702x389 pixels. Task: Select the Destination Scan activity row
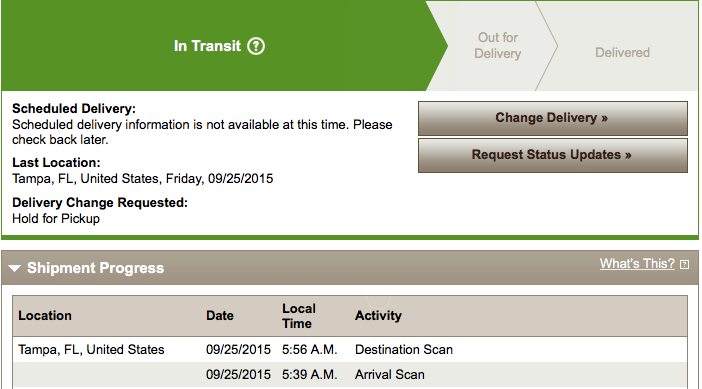[350, 350]
